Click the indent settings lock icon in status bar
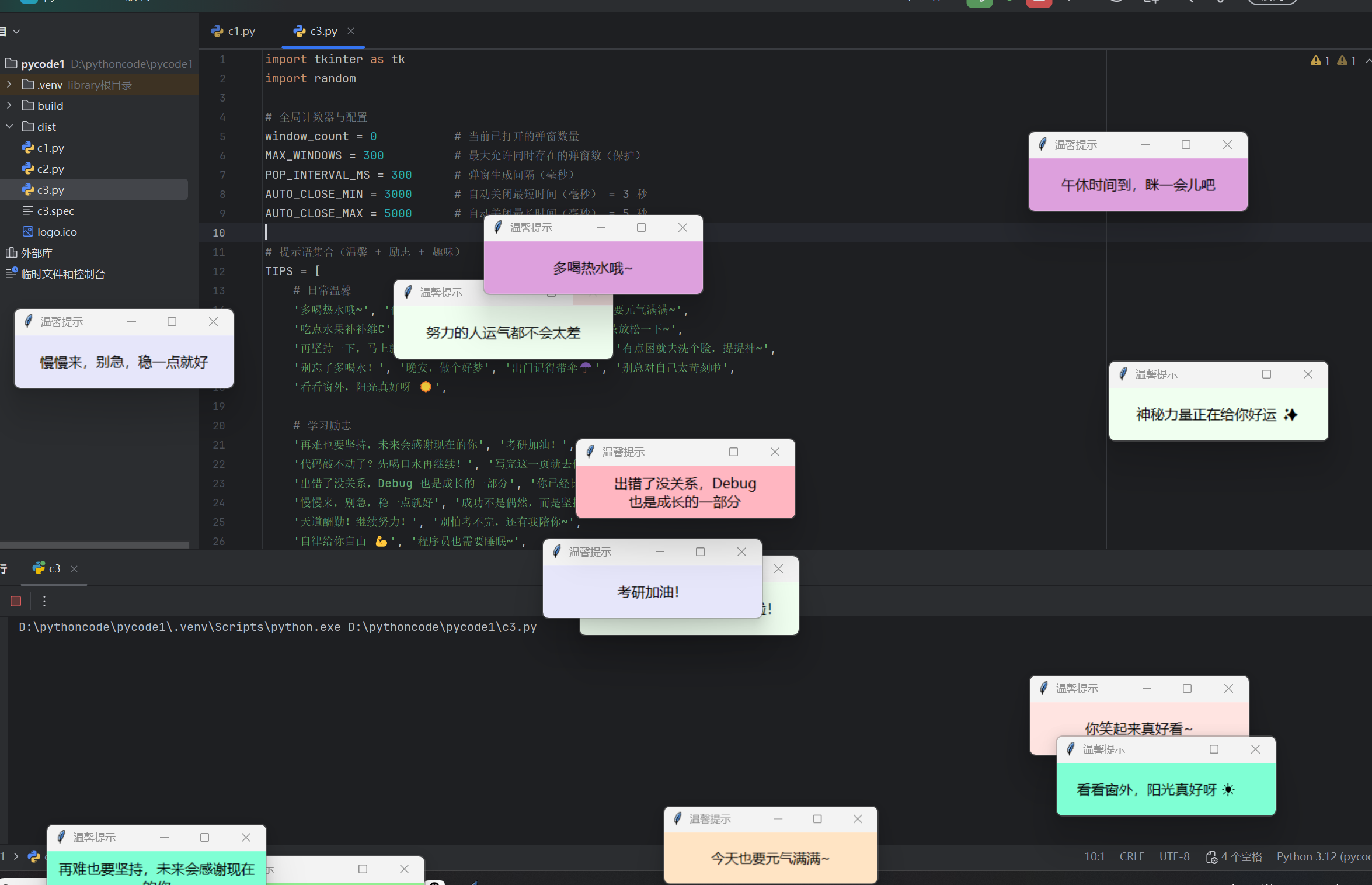This screenshot has width=1372, height=885. [1211, 857]
